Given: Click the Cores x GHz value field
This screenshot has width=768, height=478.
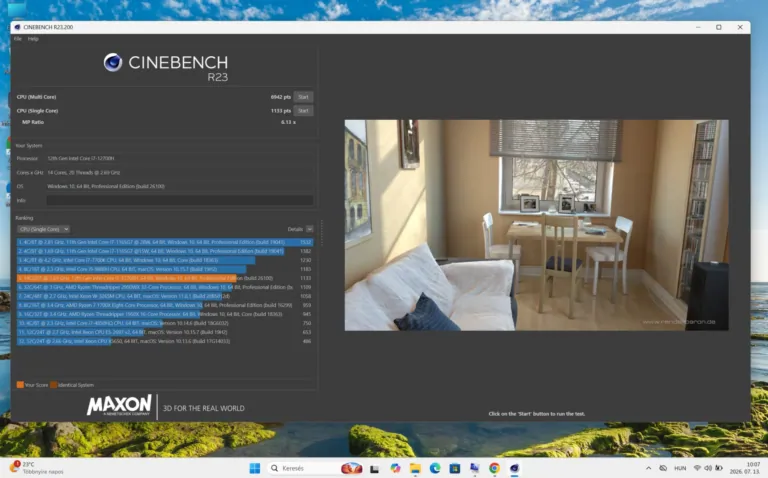Looking at the screenshot, I should (84, 172).
